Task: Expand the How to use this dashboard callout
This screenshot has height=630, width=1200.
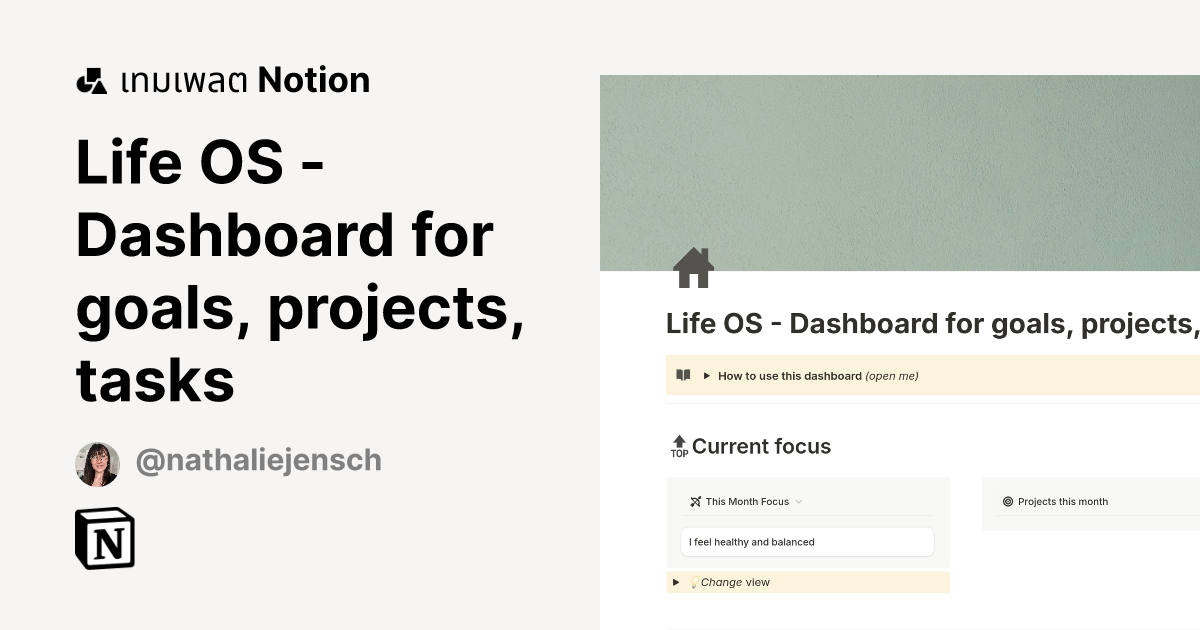Action: (707, 375)
